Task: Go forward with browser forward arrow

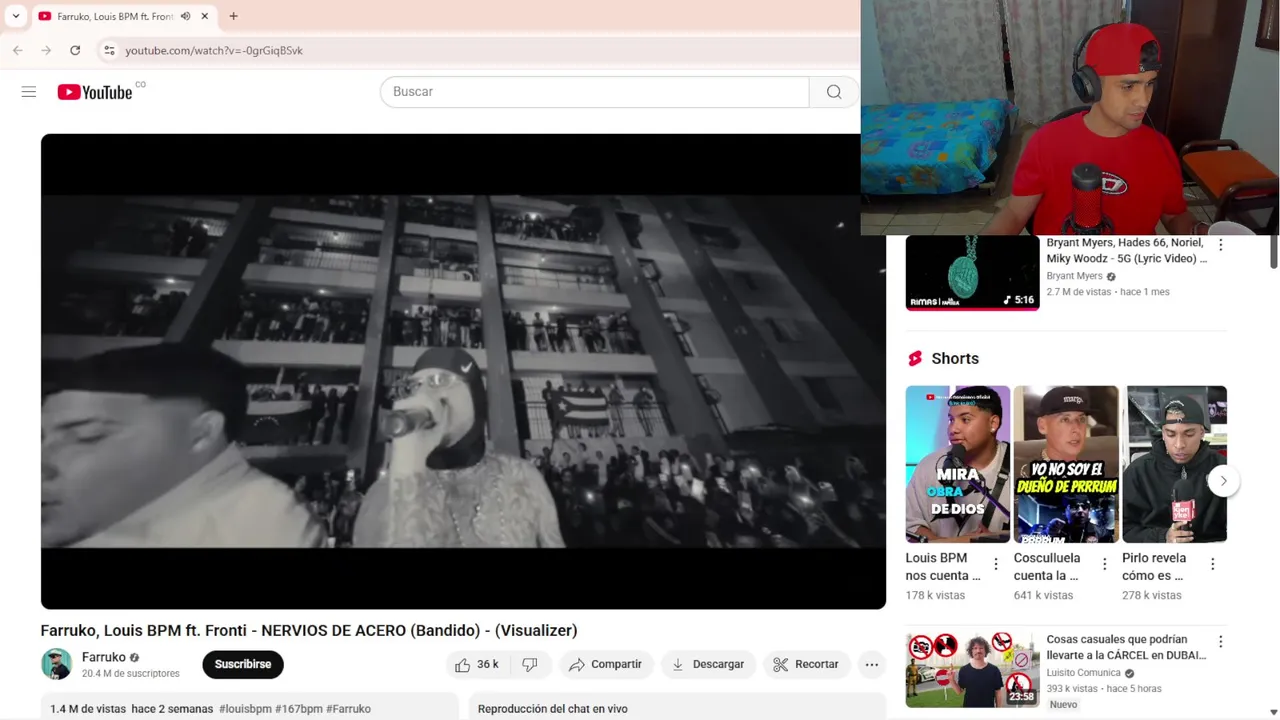Action: [46, 50]
